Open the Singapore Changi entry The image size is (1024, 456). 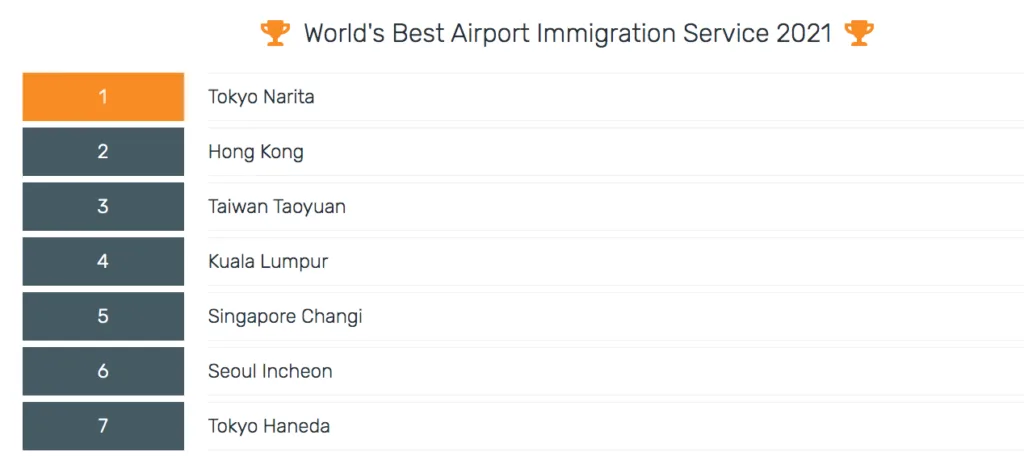point(285,317)
